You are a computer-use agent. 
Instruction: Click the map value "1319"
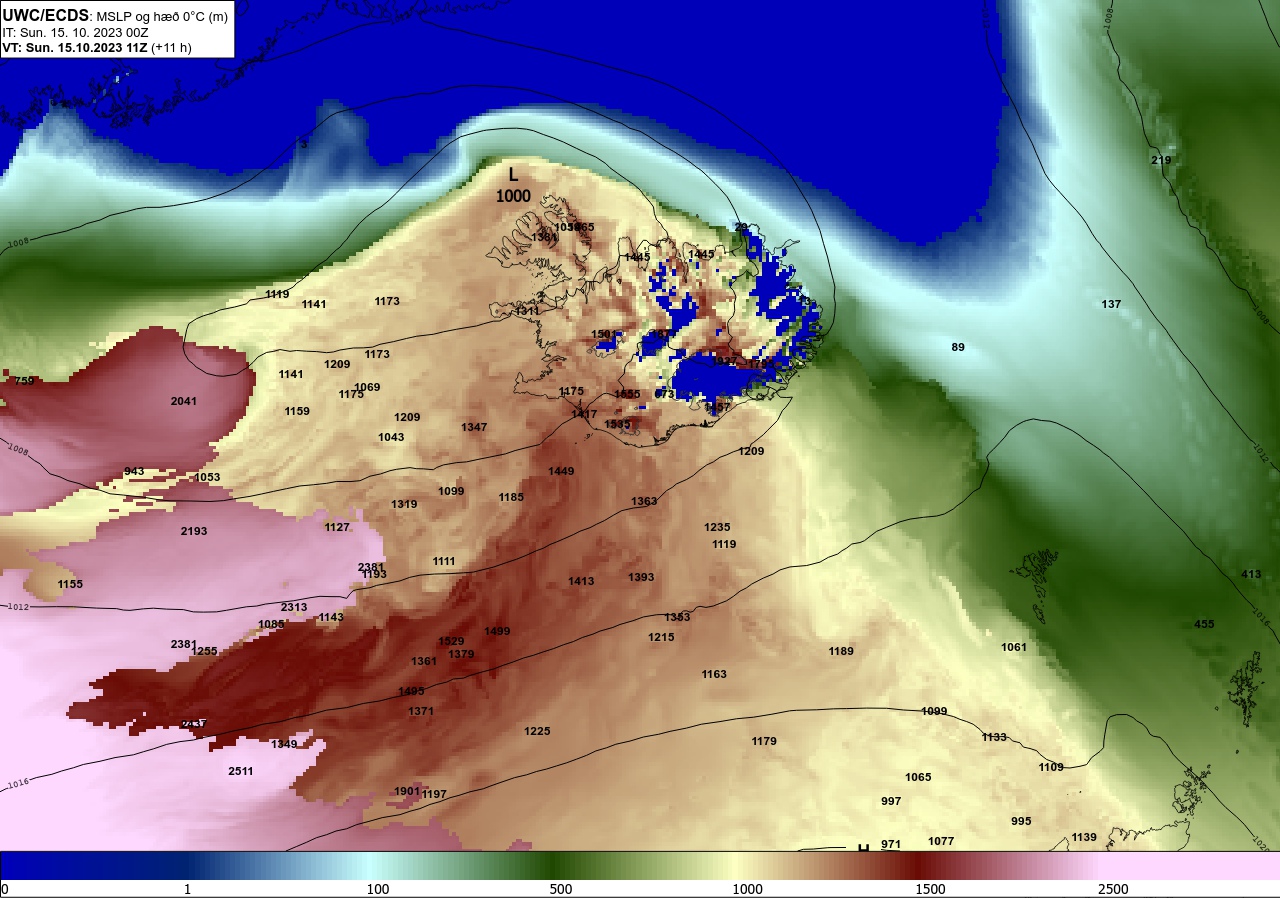pyautogui.click(x=404, y=504)
